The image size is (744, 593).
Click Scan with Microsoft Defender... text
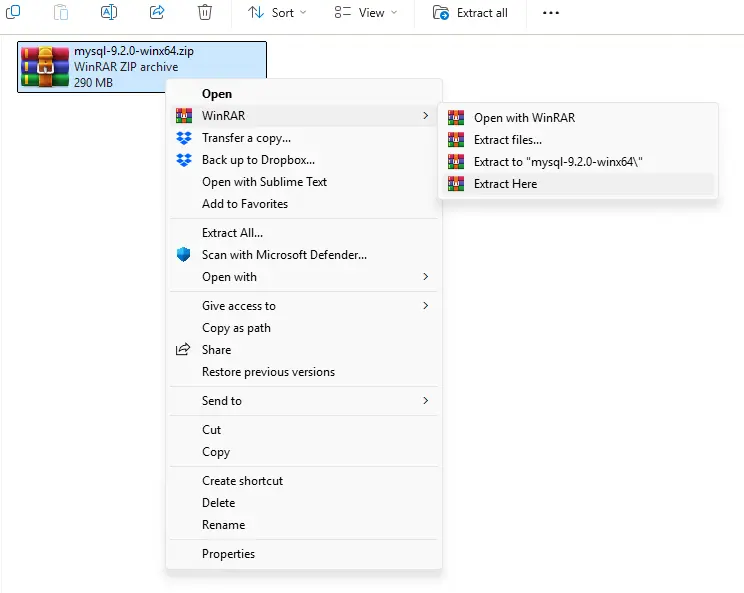click(x=284, y=255)
